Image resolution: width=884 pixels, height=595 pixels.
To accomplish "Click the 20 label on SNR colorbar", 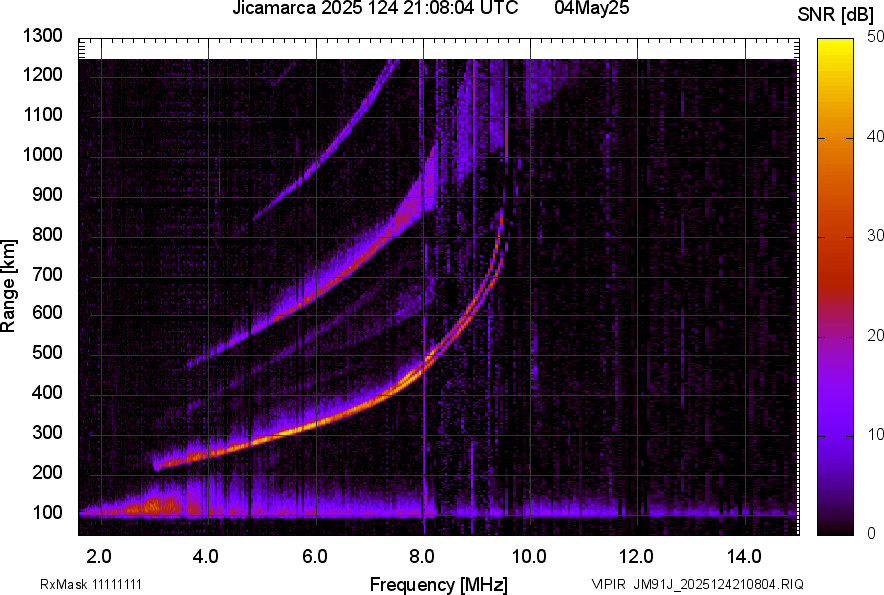I will [875, 335].
